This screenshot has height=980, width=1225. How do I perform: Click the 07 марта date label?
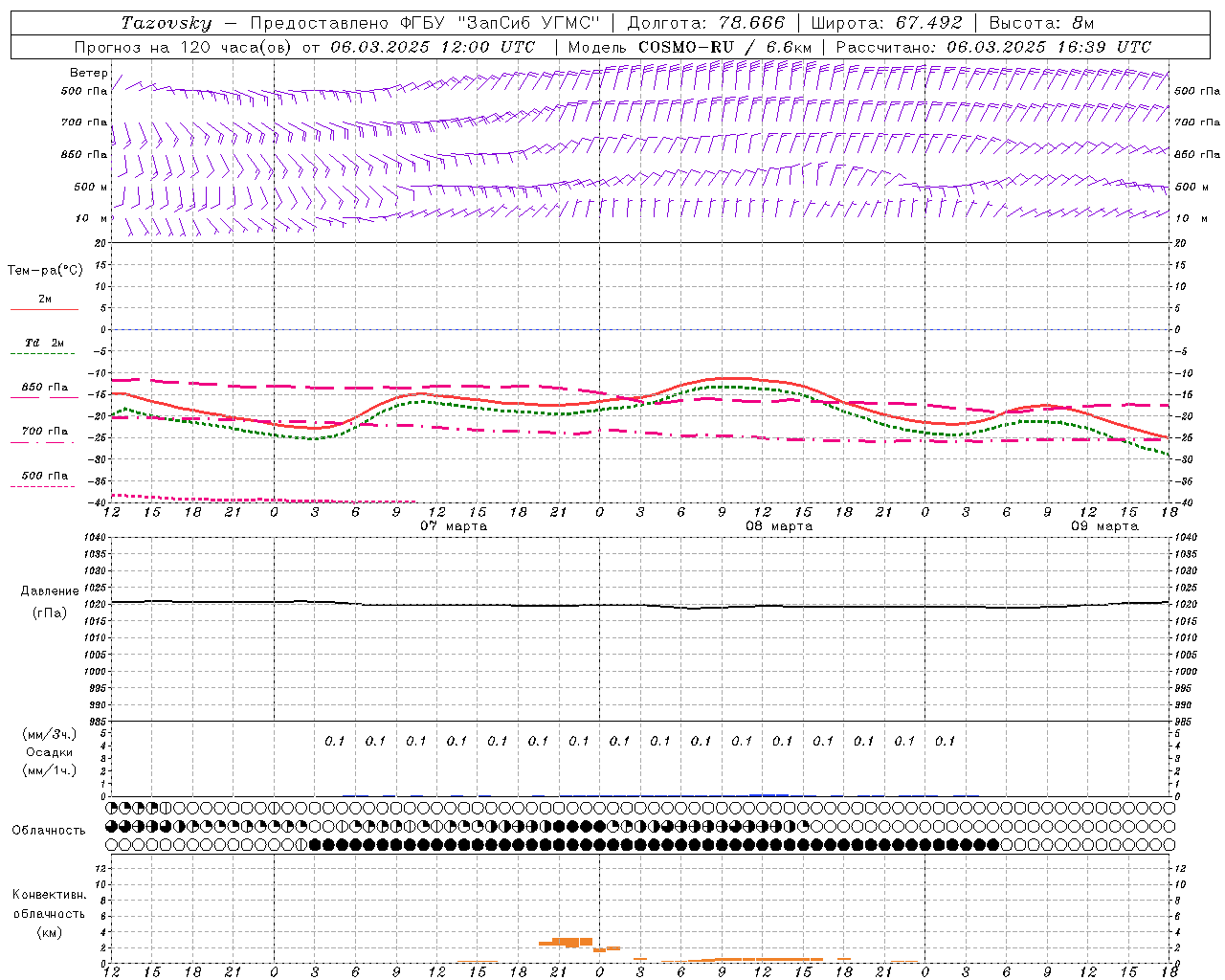(454, 526)
